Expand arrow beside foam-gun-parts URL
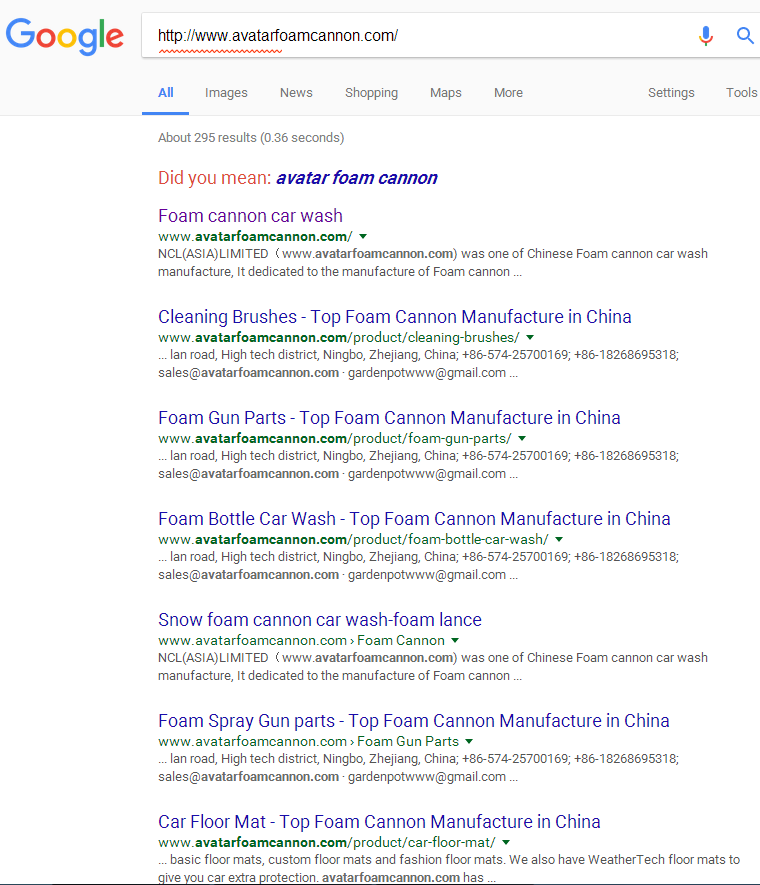 [x=522, y=439]
